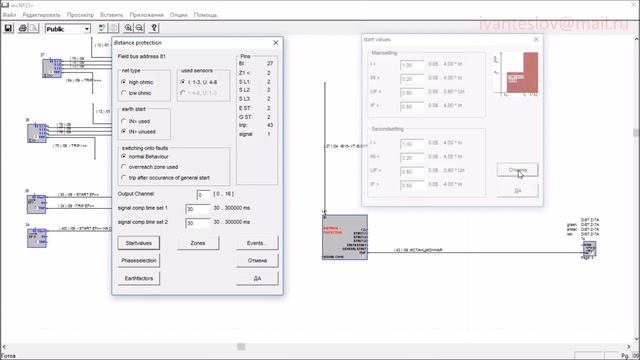Select overreach zone used option
Image resolution: width=640 pixels, height=360 pixels.
pos(149,167)
